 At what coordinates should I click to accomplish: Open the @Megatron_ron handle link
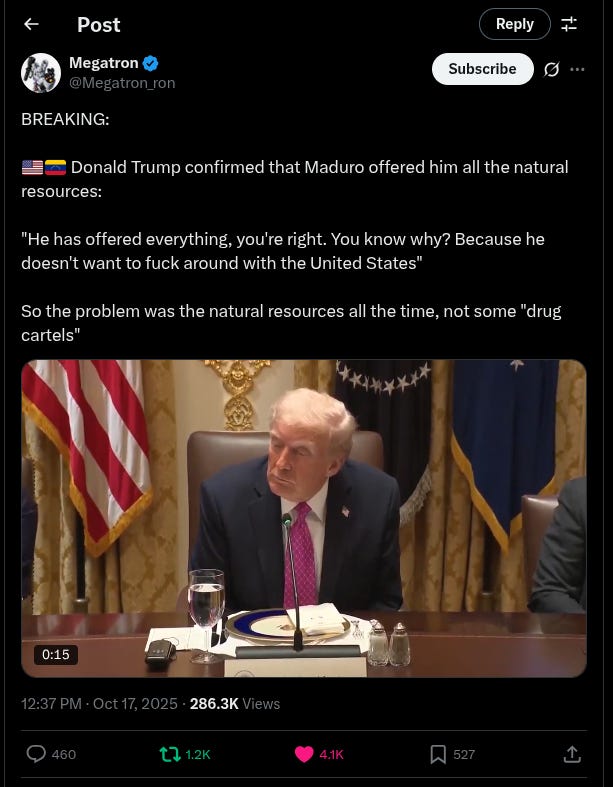(x=122, y=83)
